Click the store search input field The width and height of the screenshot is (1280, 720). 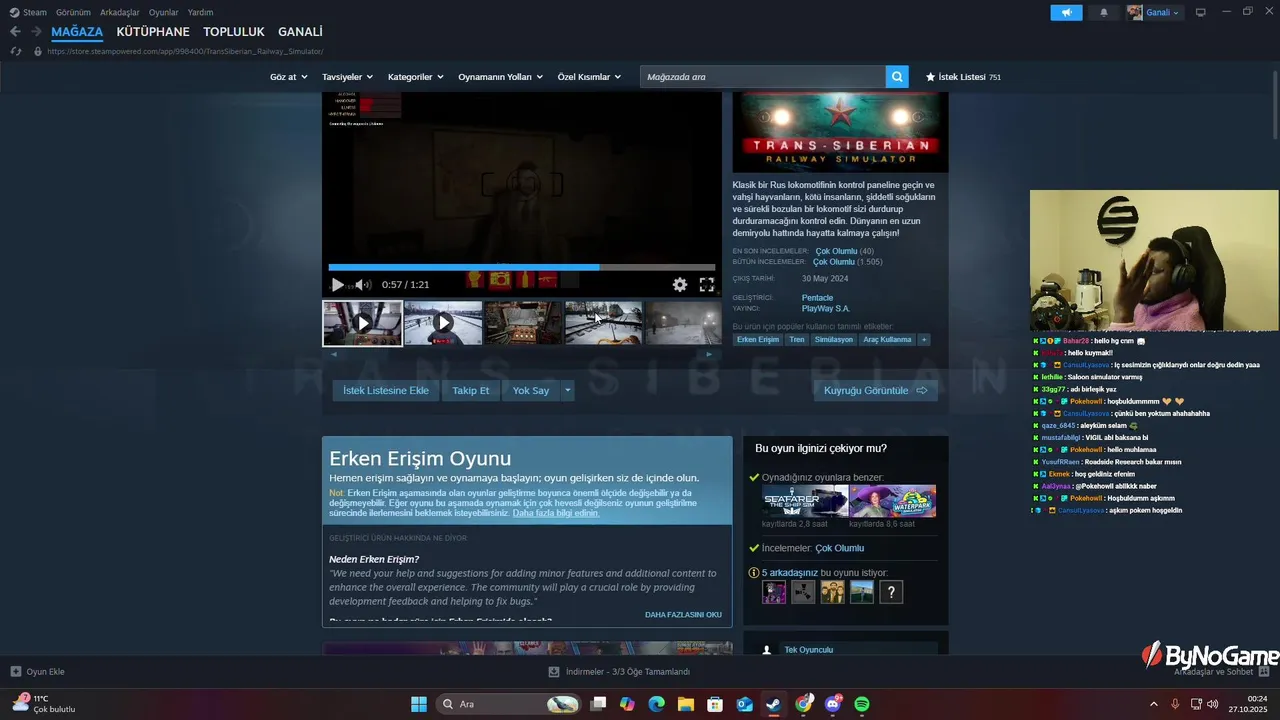pos(763,76)
